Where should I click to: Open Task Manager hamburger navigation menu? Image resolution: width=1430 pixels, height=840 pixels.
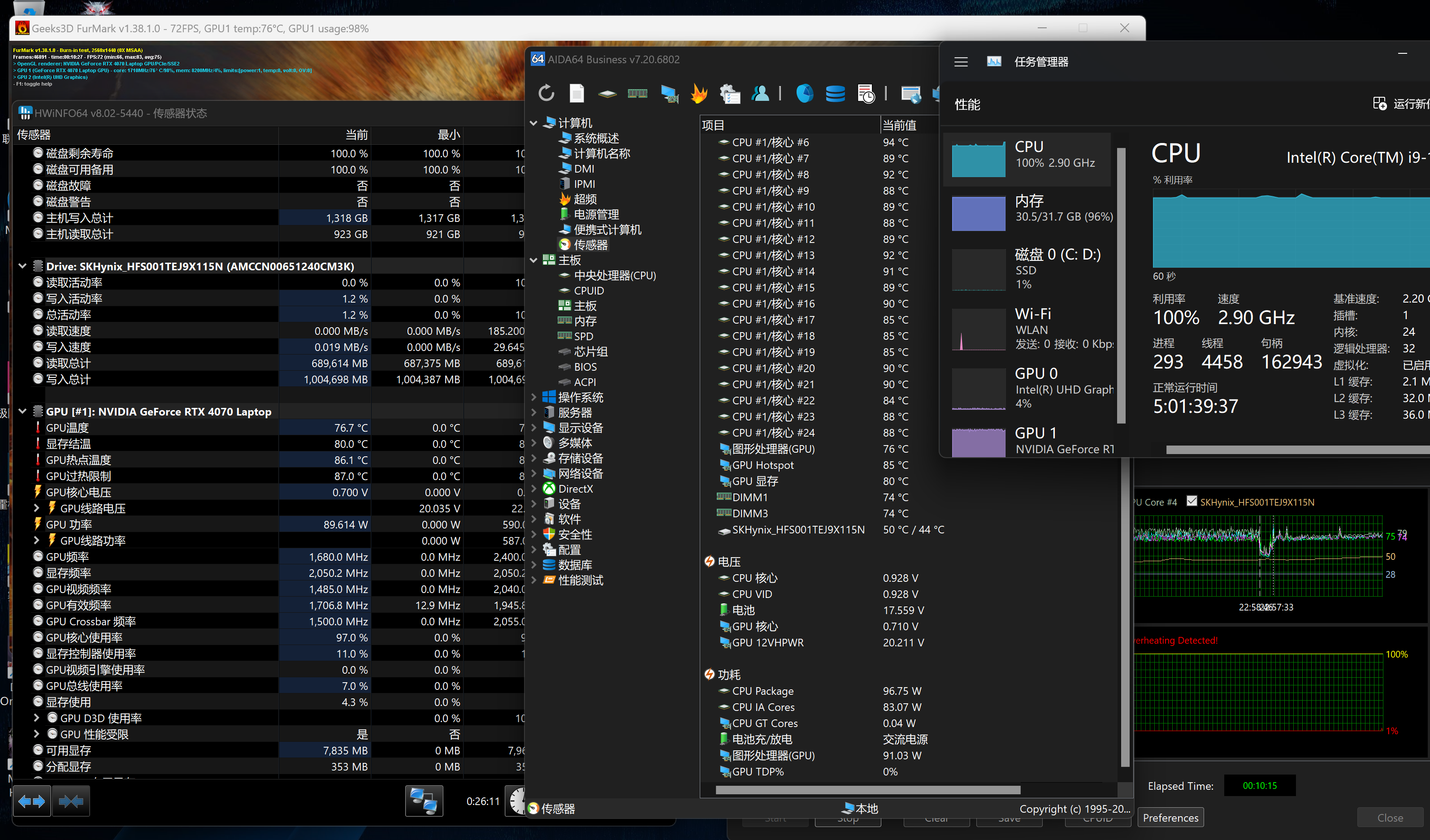pyautogui.click(x=961, y=62)
